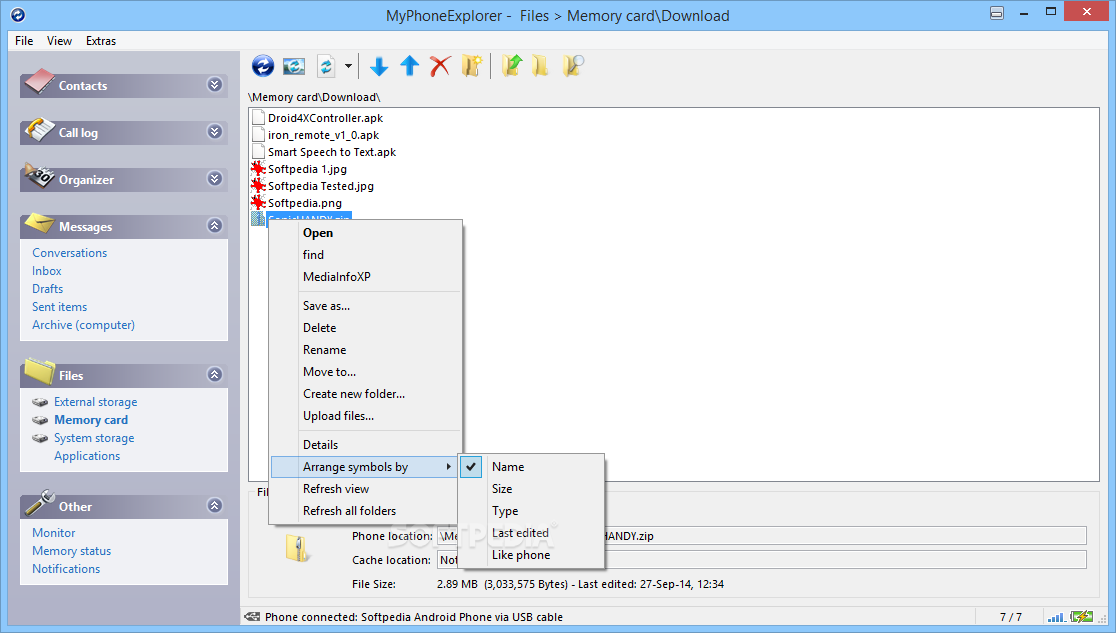Click the photo sync toolbar icon

pos(294,66)
